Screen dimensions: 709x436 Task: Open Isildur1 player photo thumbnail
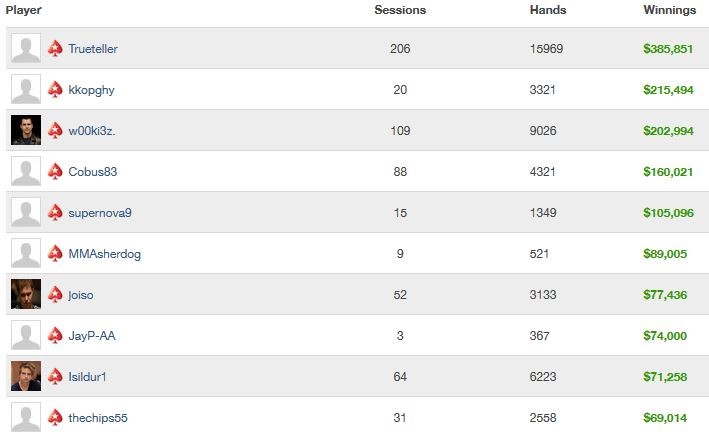26,376
